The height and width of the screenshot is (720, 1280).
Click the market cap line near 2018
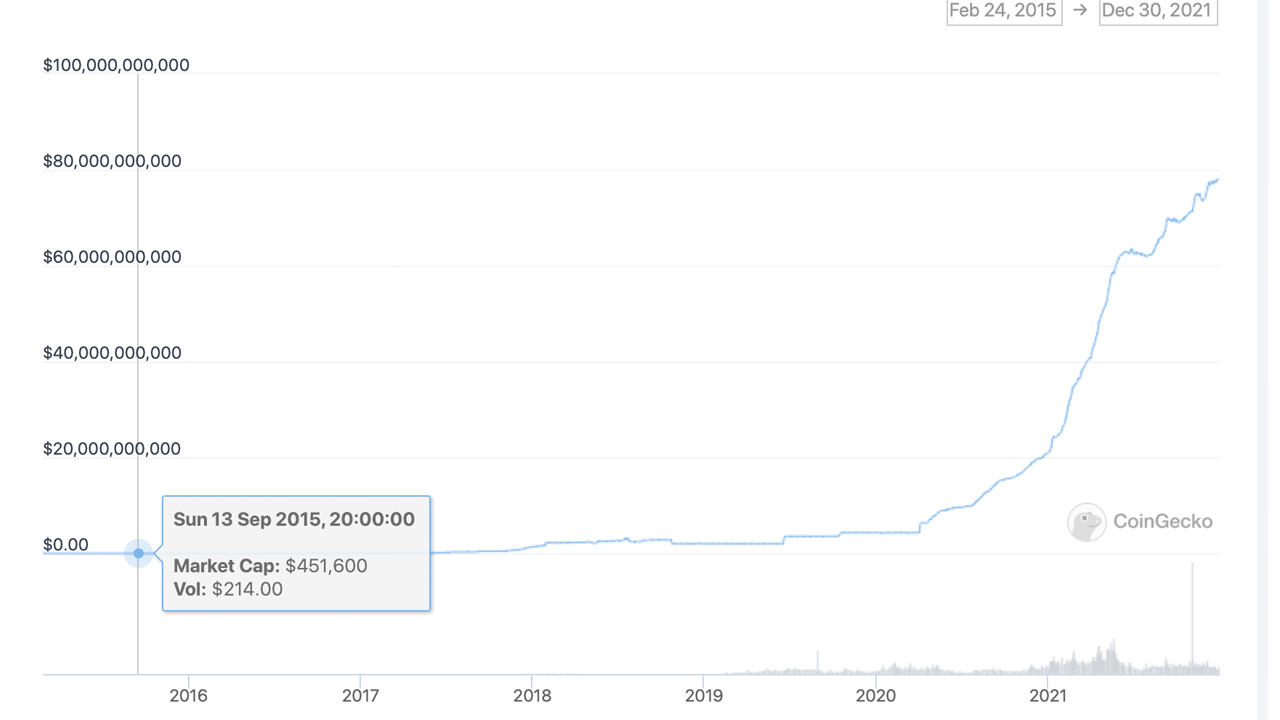[x=533, y=544]
